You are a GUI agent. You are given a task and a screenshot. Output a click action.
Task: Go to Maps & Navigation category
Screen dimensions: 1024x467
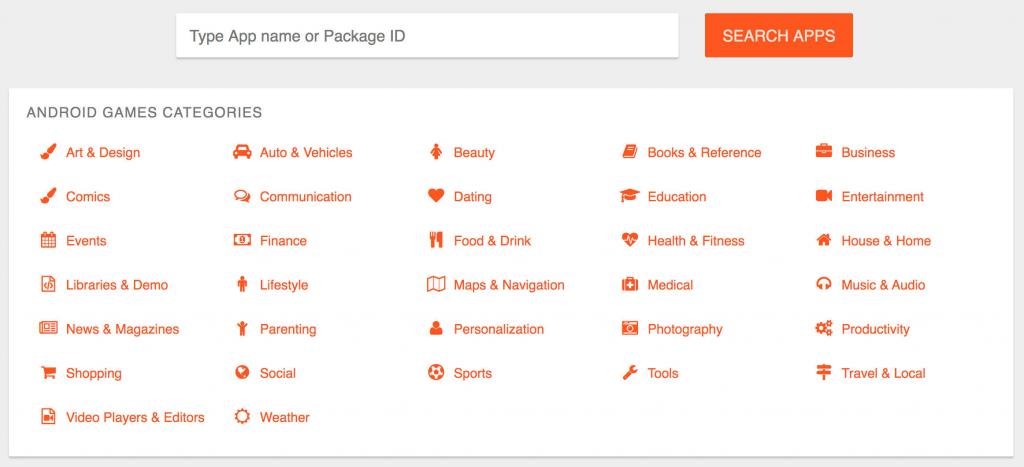(509, 285)
